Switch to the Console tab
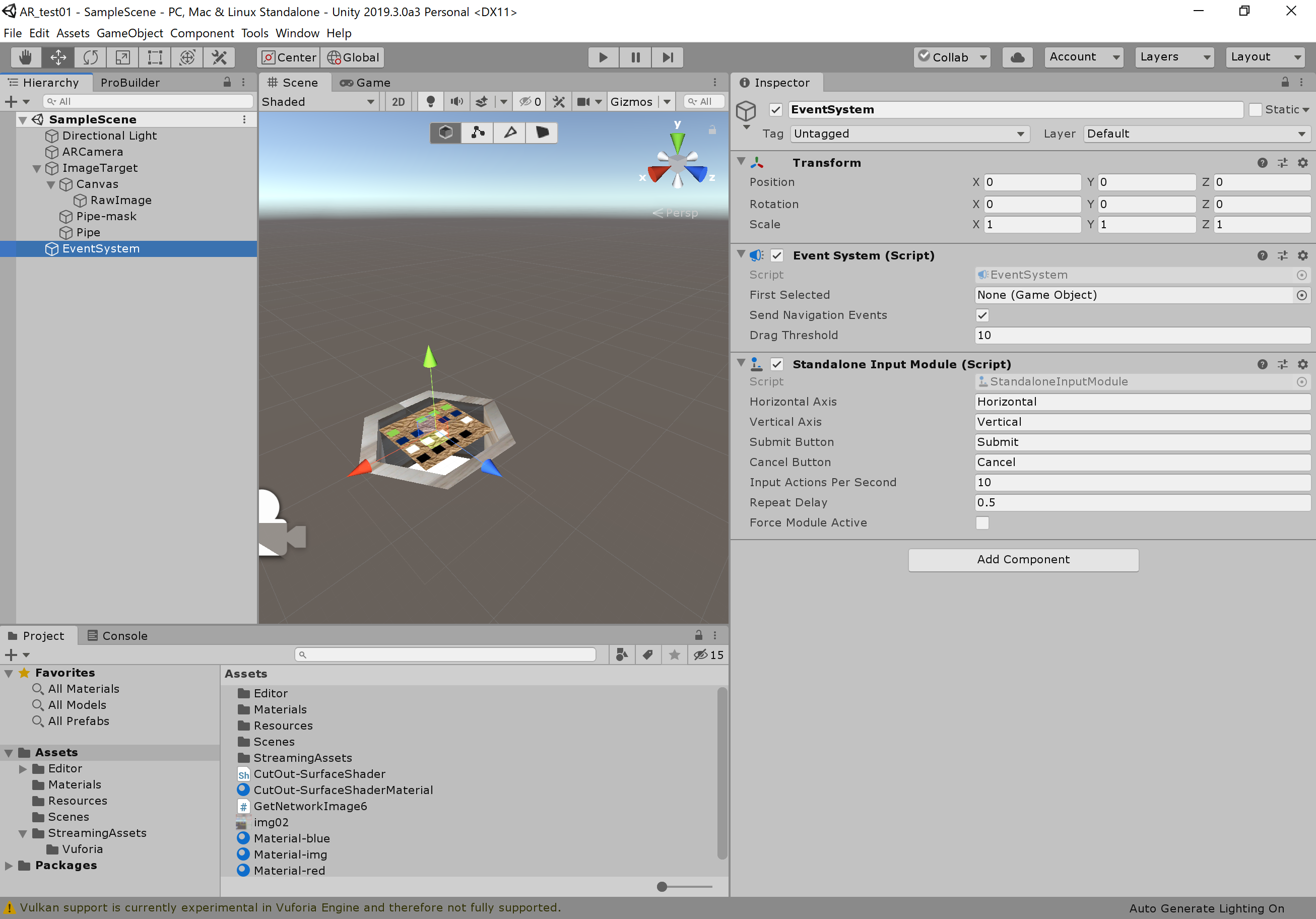1316x919 pixels. click(x=117, y=635)
